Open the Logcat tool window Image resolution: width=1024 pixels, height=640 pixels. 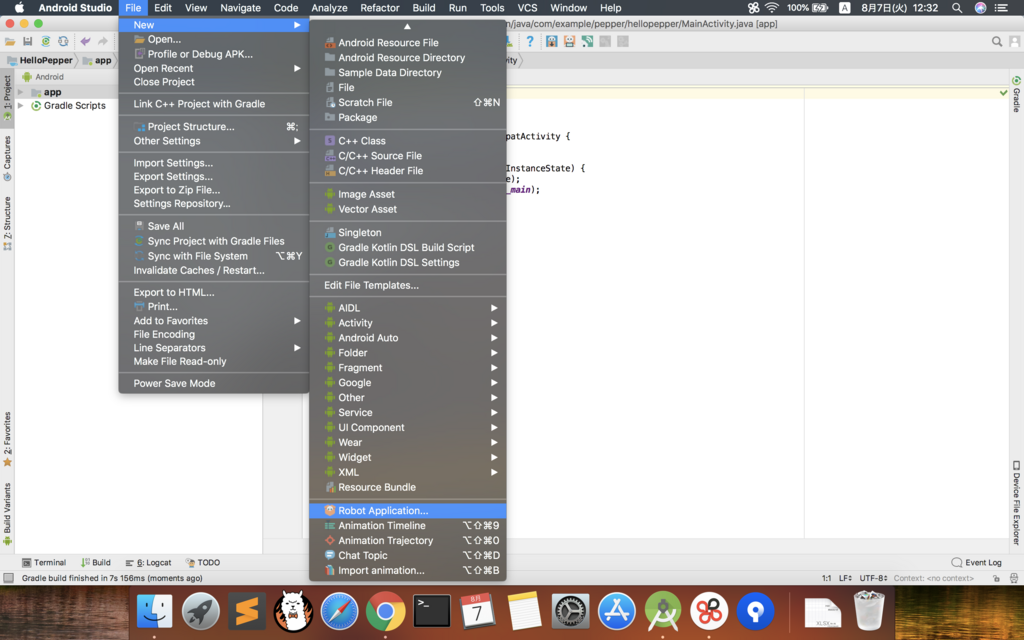(x=148, y=562)
